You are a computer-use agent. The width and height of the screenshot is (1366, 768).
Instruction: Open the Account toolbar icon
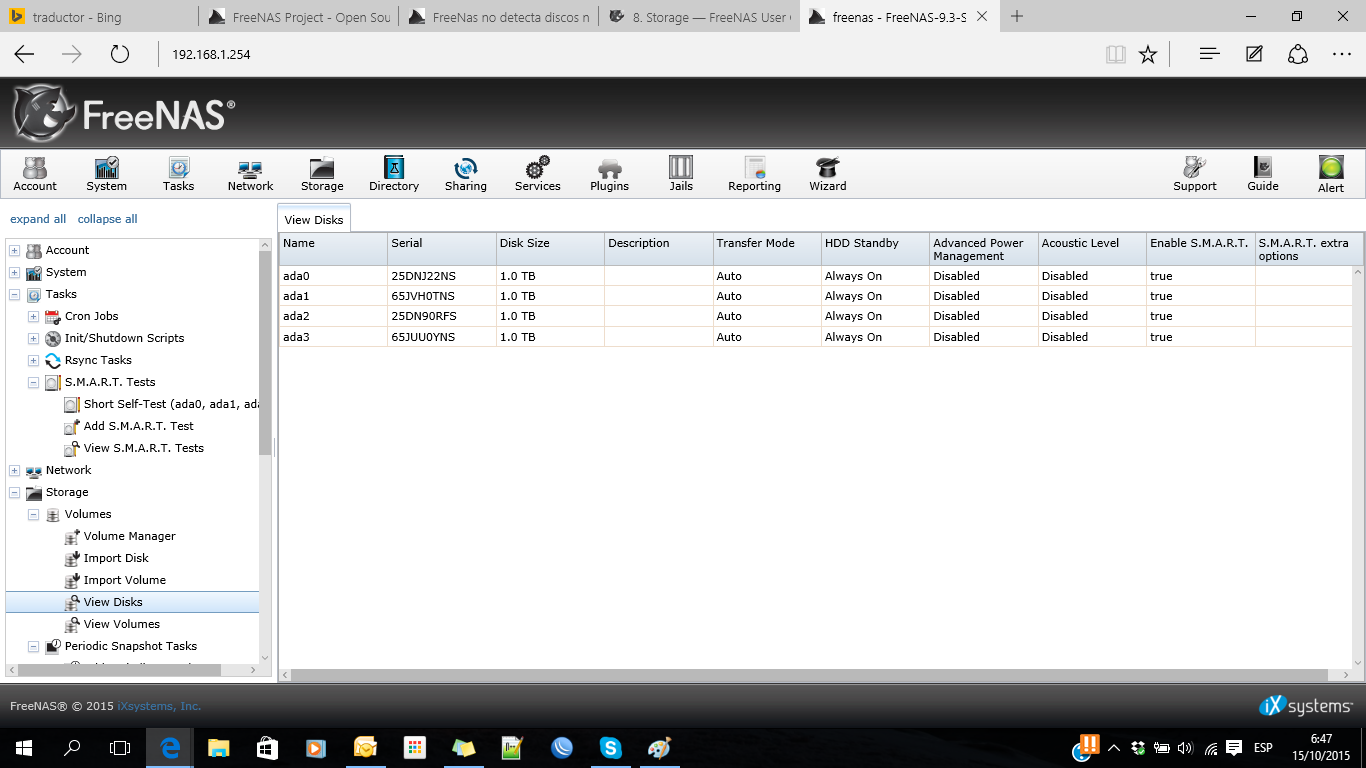click(x=35, y=174)
